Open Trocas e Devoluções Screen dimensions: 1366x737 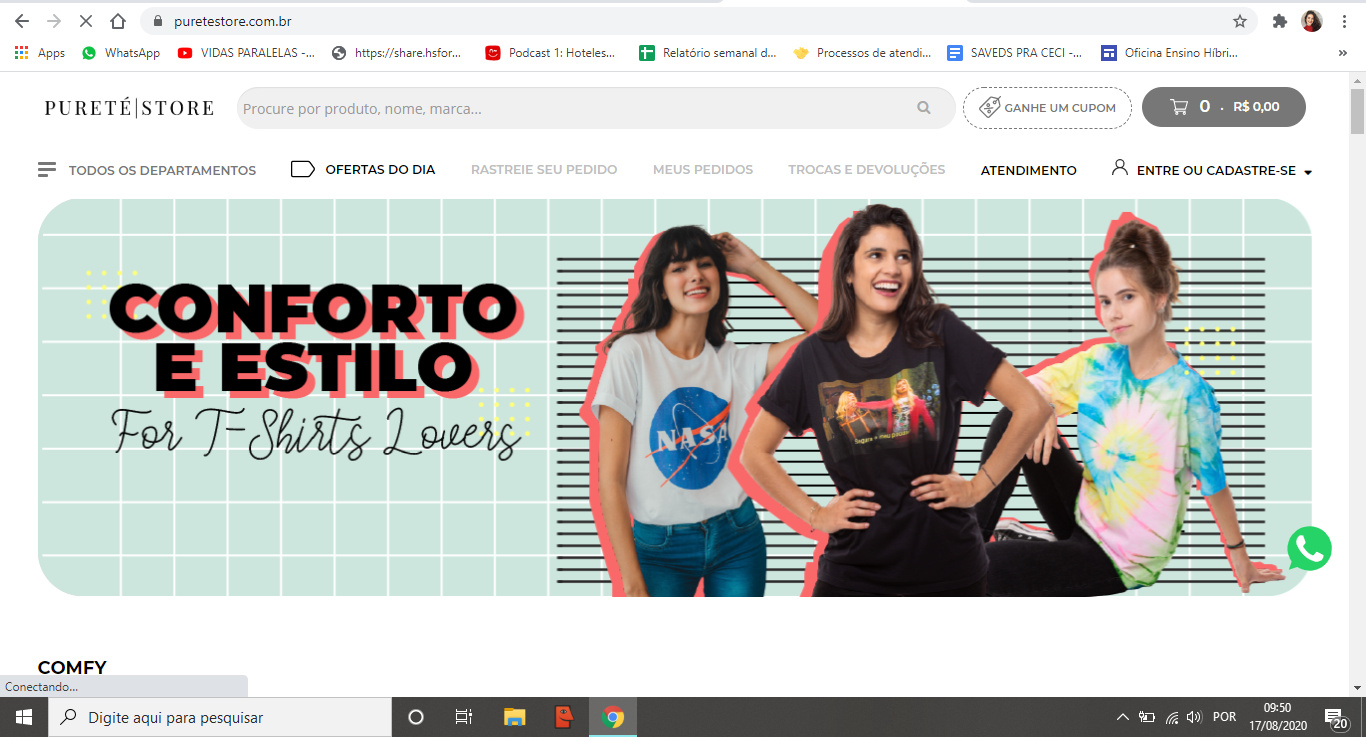867,170
